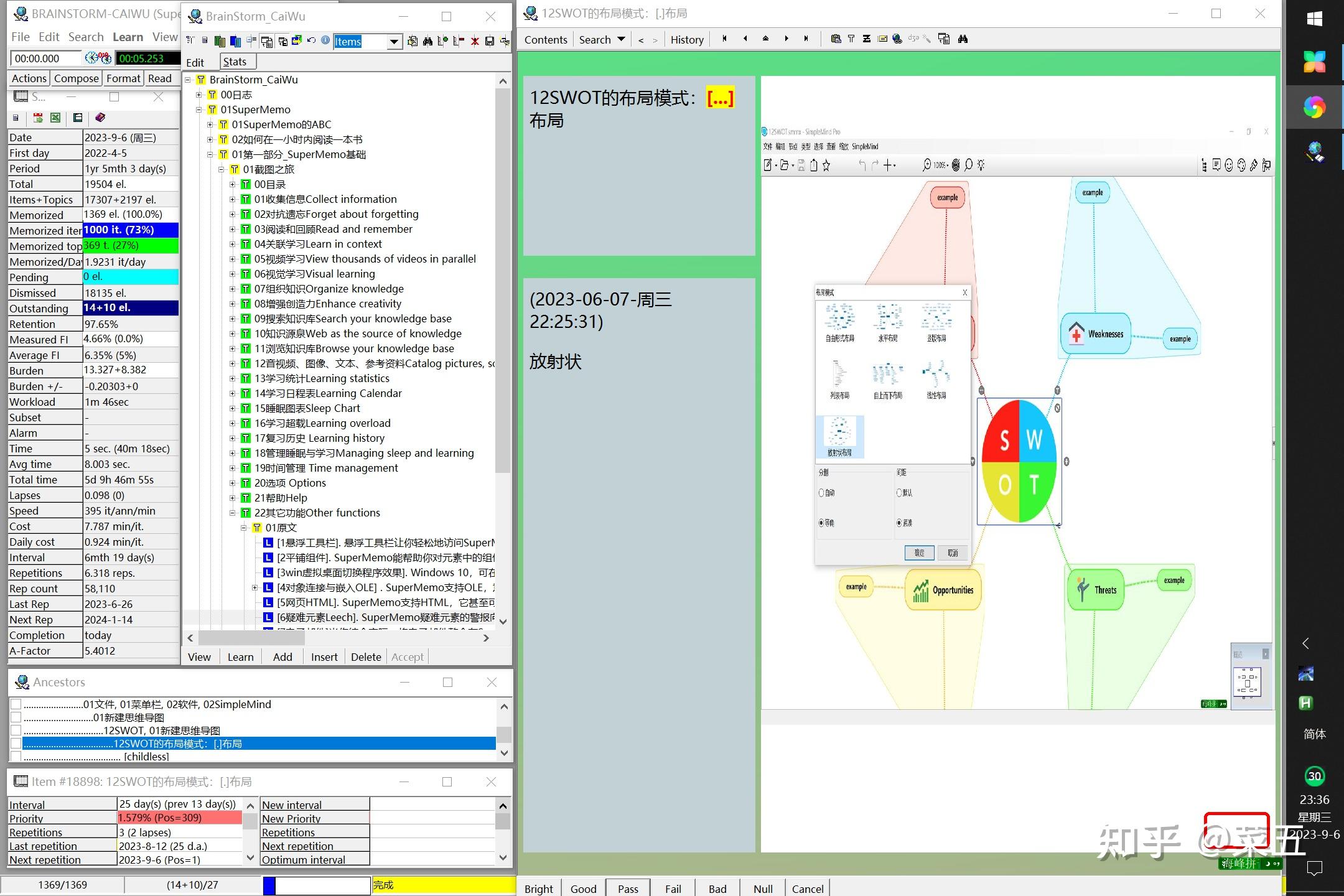
Task: Click the T text formatting icon on element toolbar
Action: [x=851, y=39]
